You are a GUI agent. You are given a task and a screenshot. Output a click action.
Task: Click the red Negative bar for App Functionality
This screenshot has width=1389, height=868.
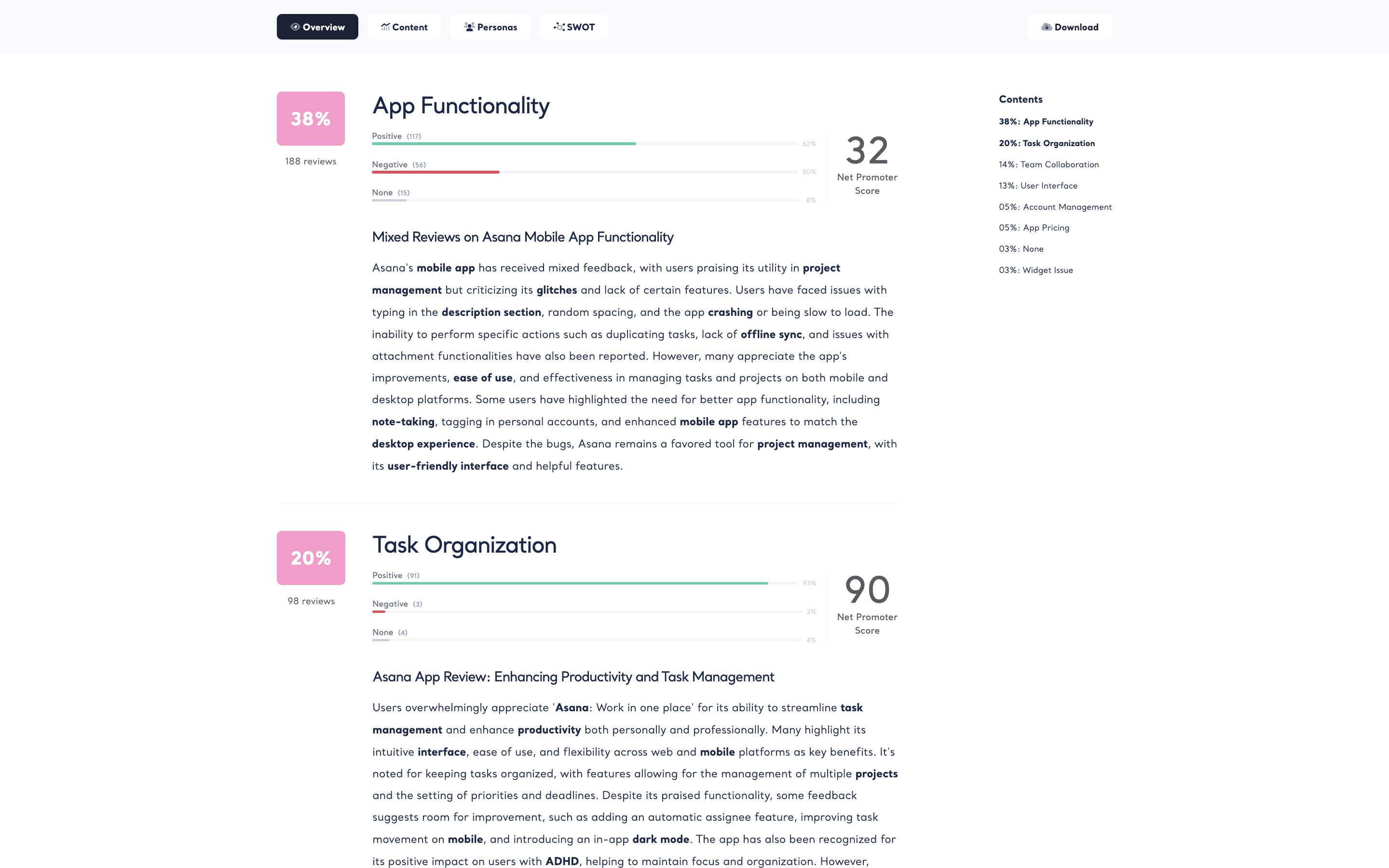[x=436, y=172]
